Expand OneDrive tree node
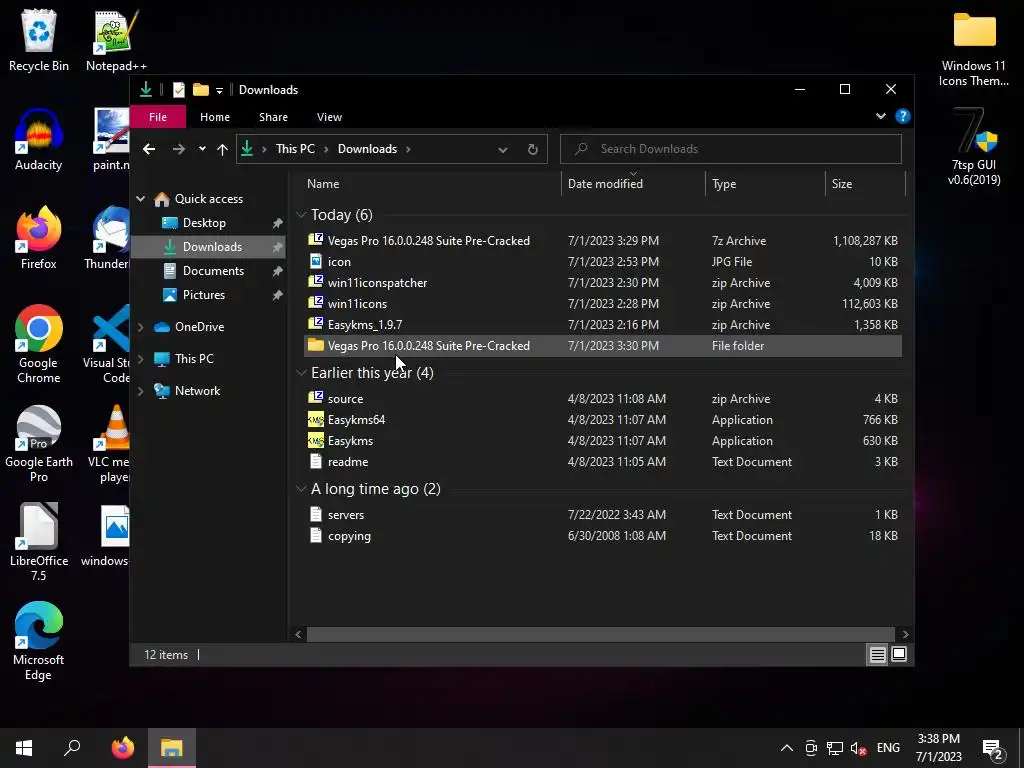 (x=140, y=327)
